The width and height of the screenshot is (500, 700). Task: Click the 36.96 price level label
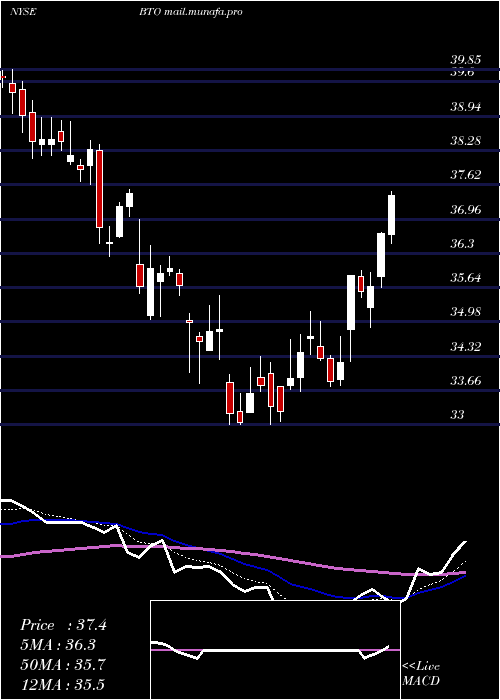465,209
